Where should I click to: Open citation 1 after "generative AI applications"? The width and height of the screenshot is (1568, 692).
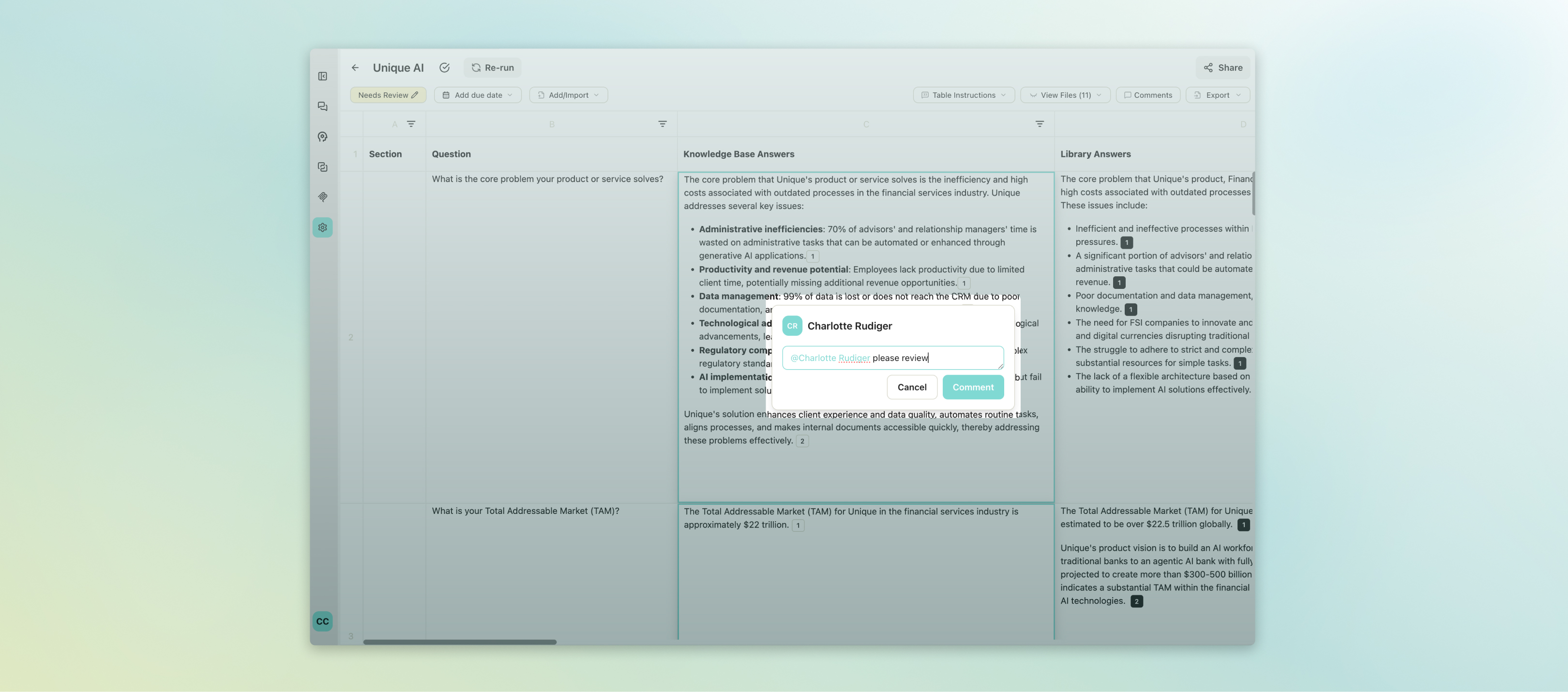coord(813,256)
